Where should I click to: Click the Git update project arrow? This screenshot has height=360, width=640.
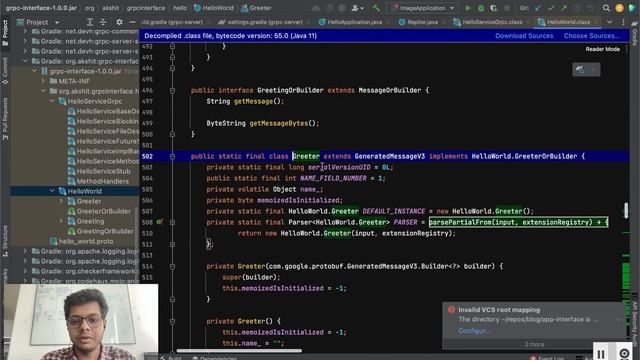(538, 8)
